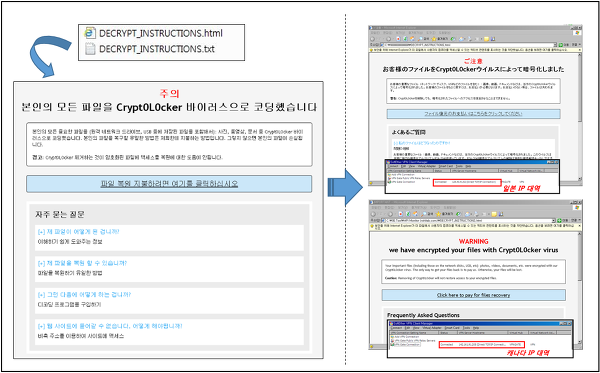Screen dimensions: 600x373
Task: Select 'Add VPN Connection' in Canada-IP VPN window
Action: tap(405, 337)
